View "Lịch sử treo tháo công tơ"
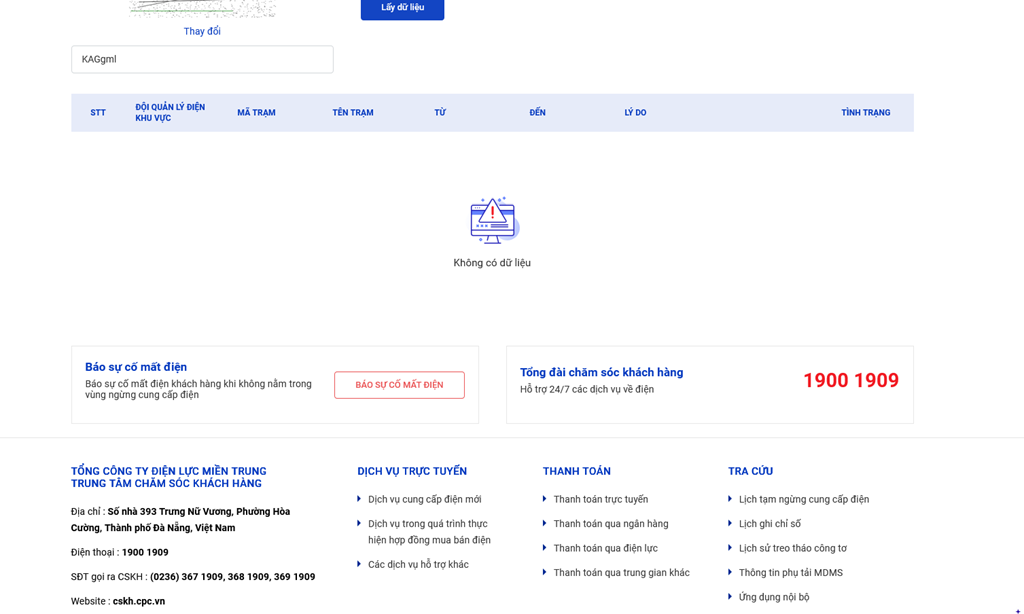 click(x=792, y=548)
